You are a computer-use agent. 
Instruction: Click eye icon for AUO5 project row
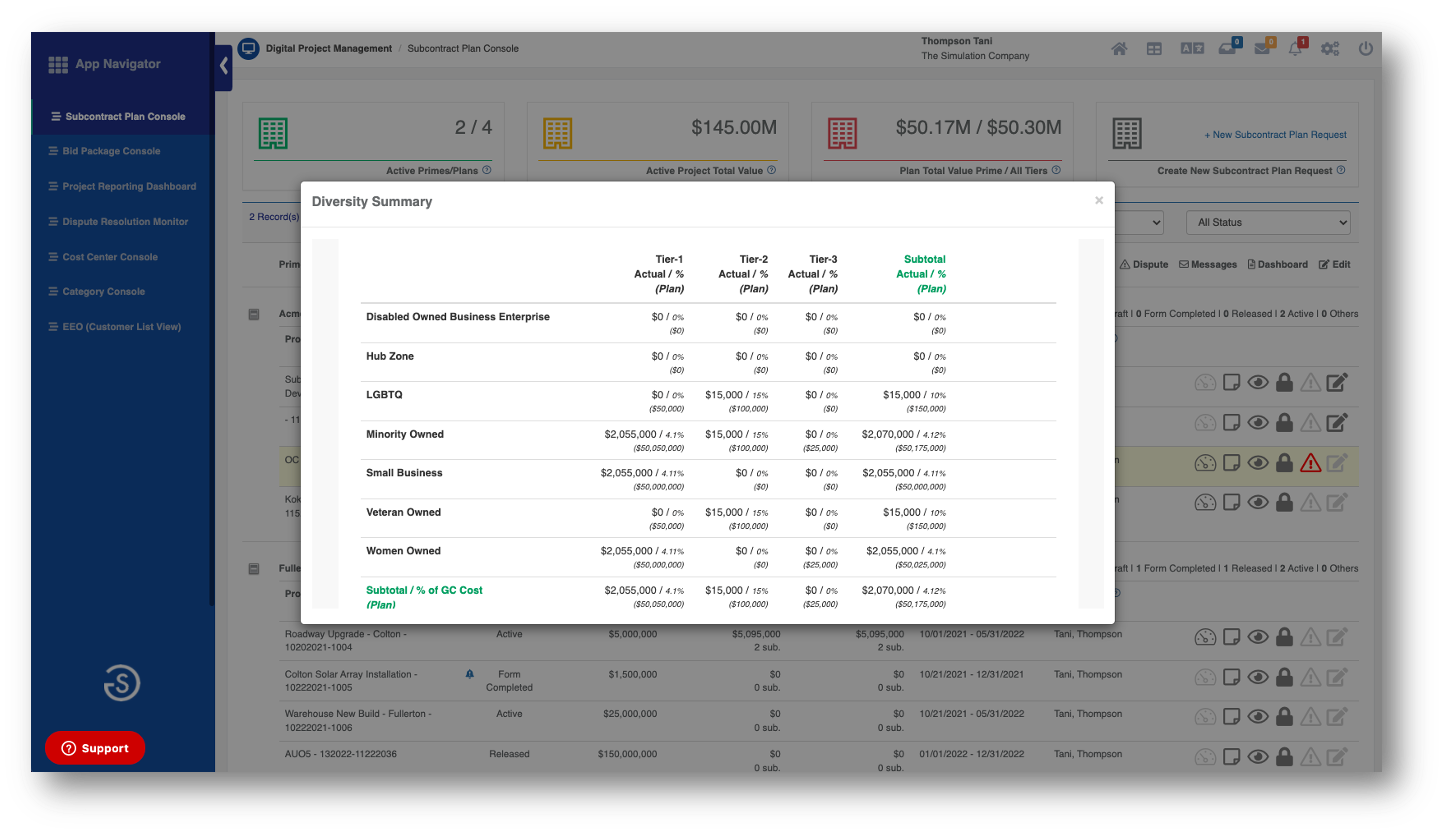pos(1258,757)
